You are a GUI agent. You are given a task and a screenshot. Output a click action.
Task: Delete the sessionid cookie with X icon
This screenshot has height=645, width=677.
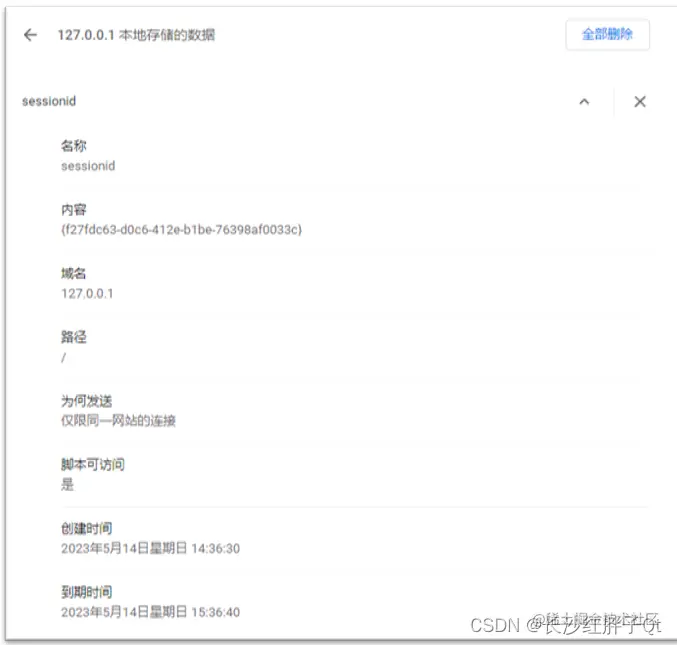point(640,102)
